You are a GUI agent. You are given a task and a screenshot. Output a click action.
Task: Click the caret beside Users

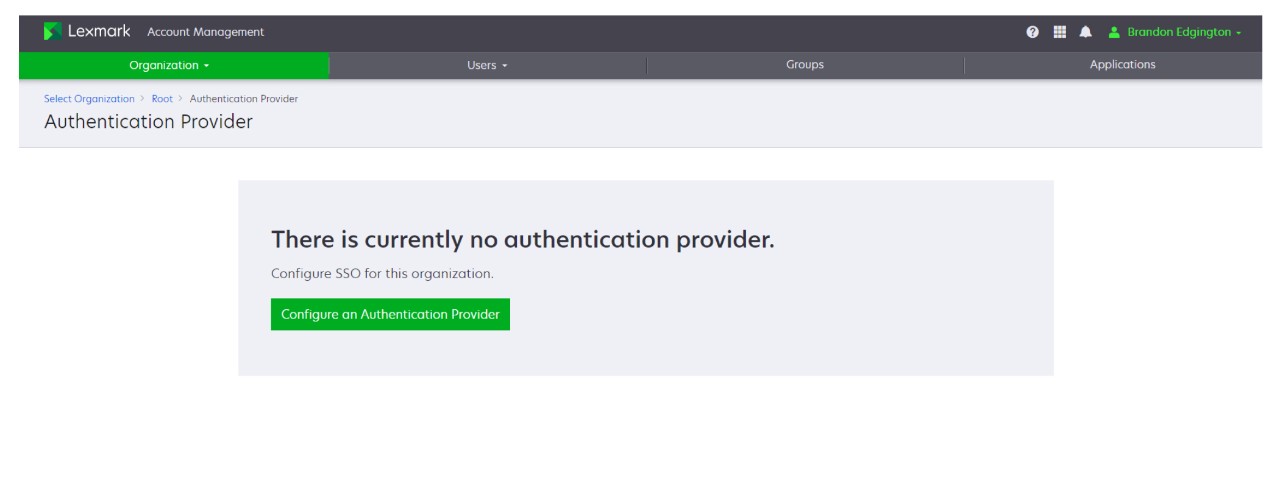point(505,66)
